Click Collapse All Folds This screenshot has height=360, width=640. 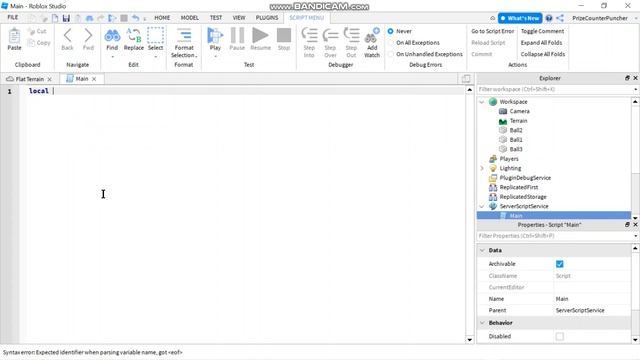click(543, 54)
